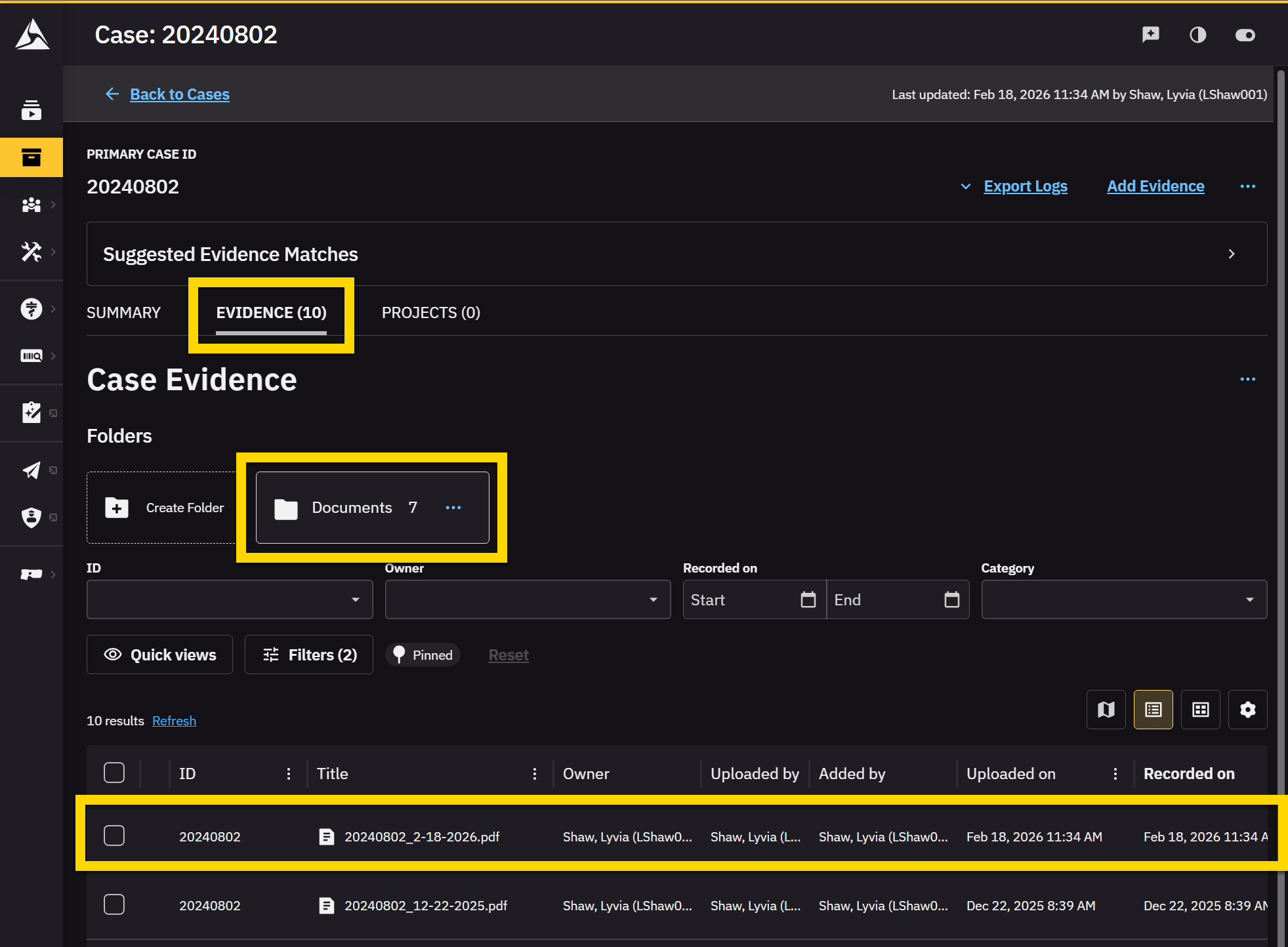Select the checkbox for 20240802_2-18-2026.pdf
1288x947 pixels.
coord(114,835)
